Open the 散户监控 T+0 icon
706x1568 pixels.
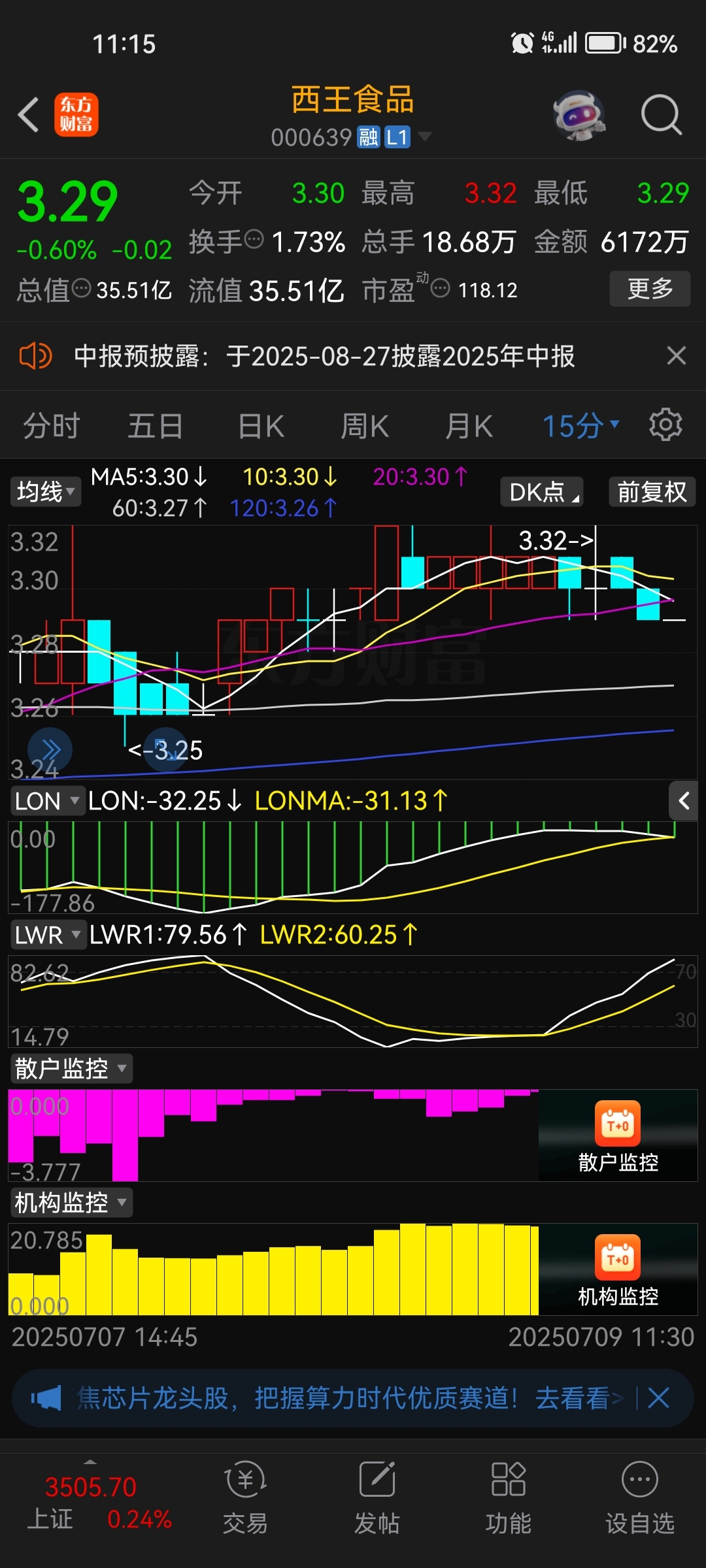tap(618, 1123)
